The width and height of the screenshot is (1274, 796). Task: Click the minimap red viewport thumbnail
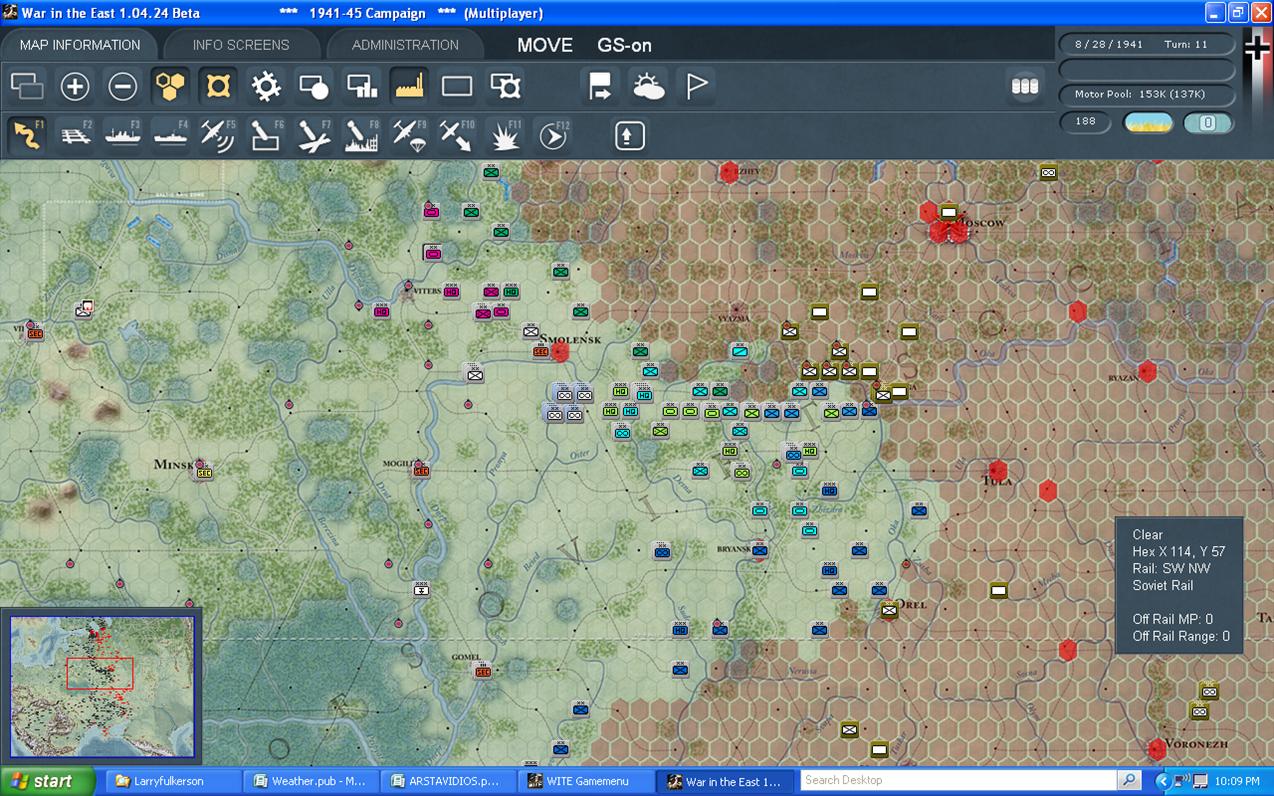100,672
